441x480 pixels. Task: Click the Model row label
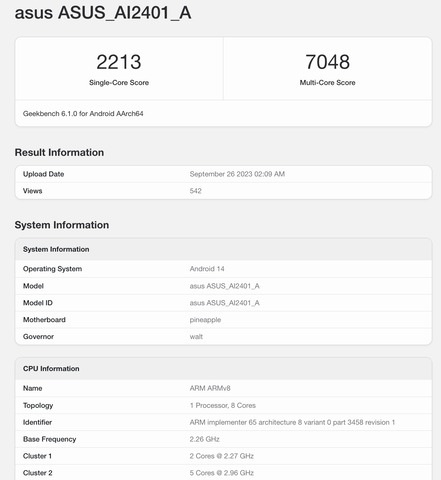tap(33, 286)
